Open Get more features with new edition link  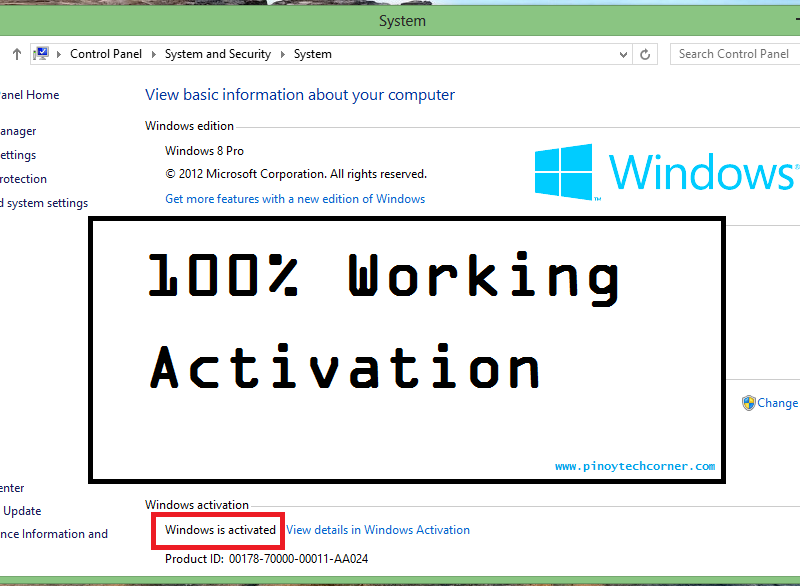point(295,199)
